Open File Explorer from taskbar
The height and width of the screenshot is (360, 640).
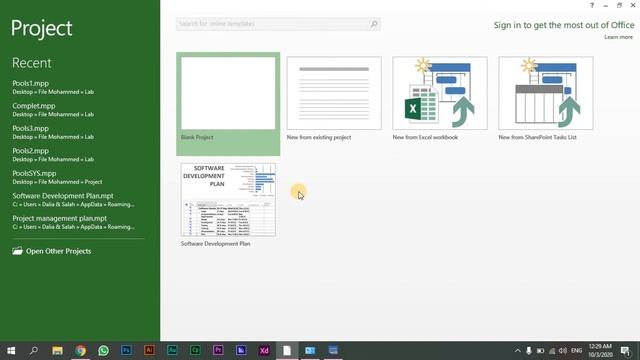(57, 351)
